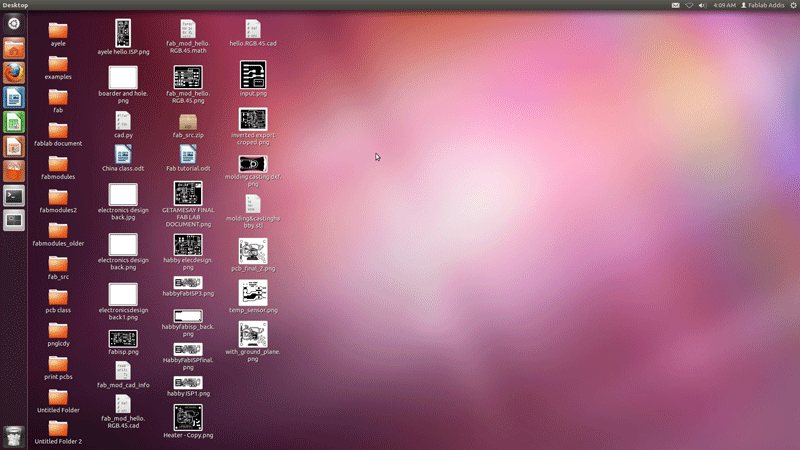Screen dimensions: 800x450
Task: Select the pcb class folder
Action: click(x=58, y=297)
